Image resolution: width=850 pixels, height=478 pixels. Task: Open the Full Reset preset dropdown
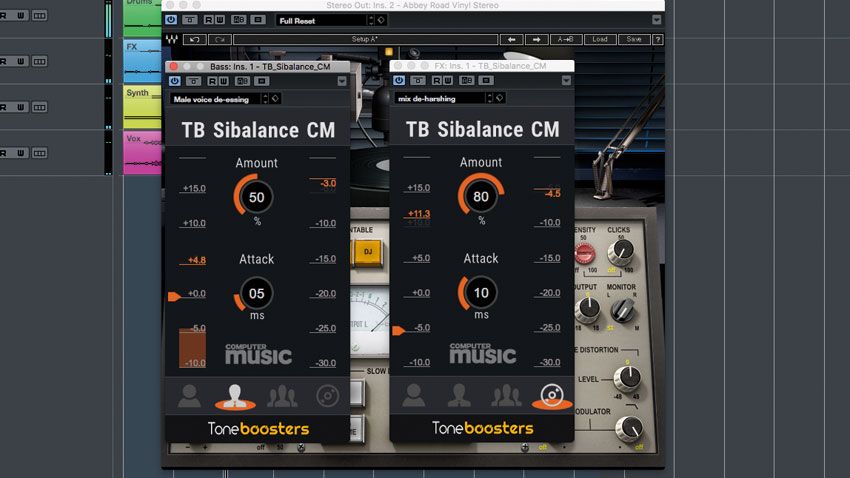(x=321, y=21)
